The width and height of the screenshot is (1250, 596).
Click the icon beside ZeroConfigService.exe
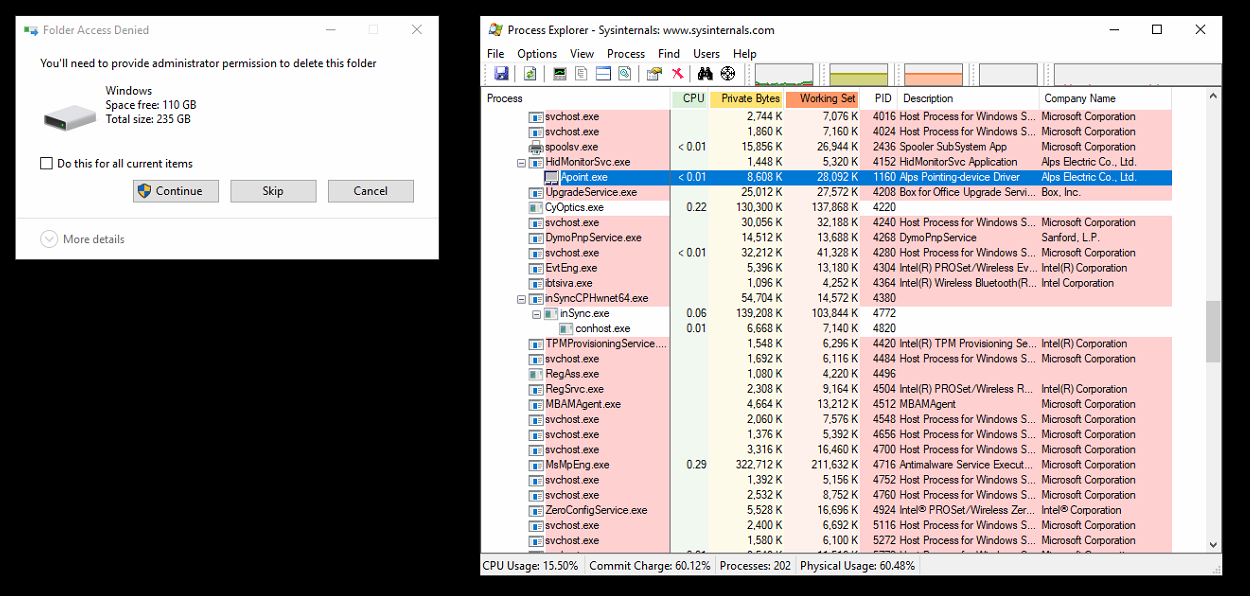pyautogui.click(x=536, y=510)
